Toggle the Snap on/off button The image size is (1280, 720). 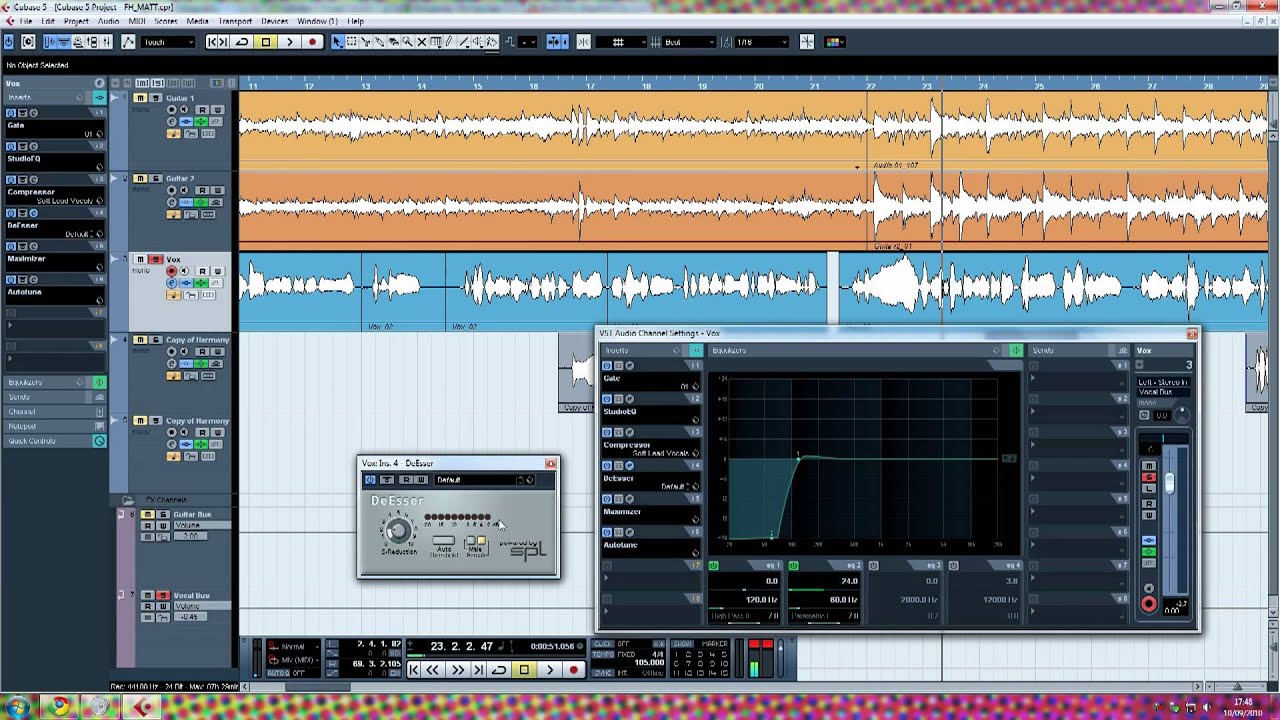(584, 42)
